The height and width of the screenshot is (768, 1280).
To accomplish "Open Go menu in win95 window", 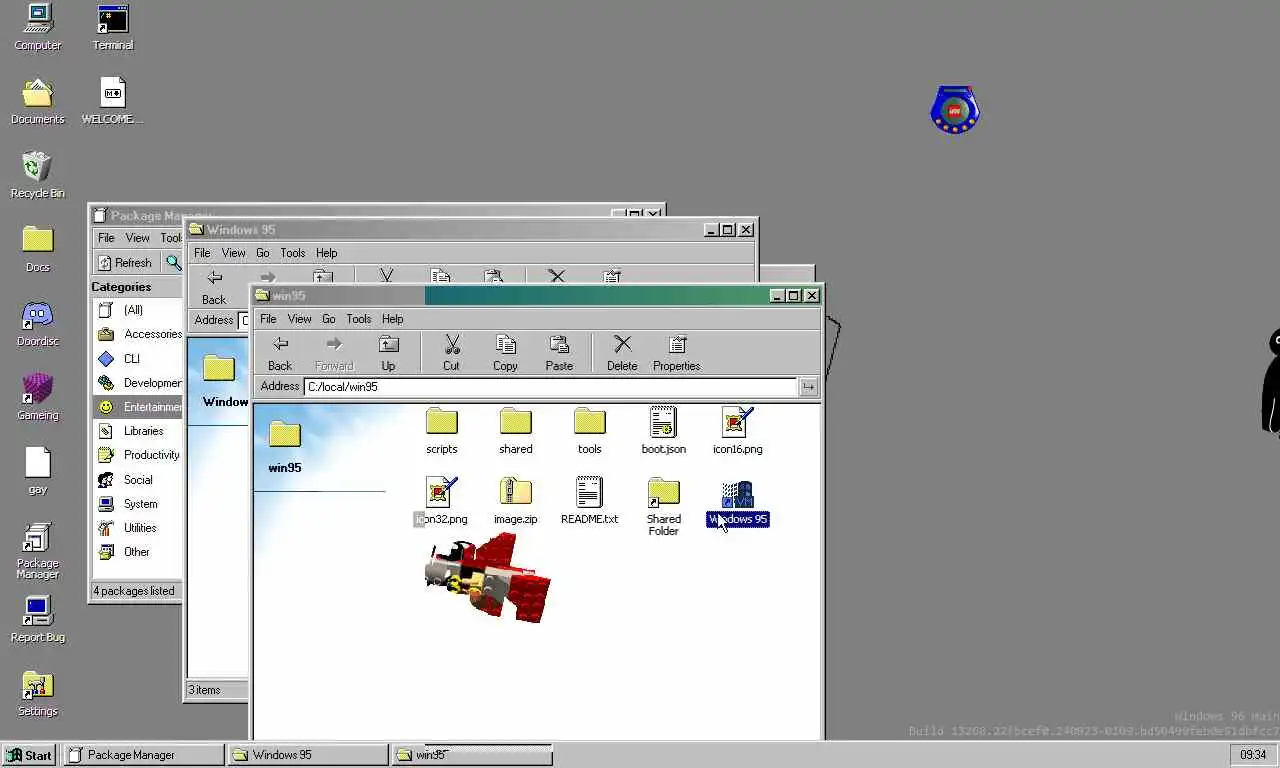I will (328, 319).
